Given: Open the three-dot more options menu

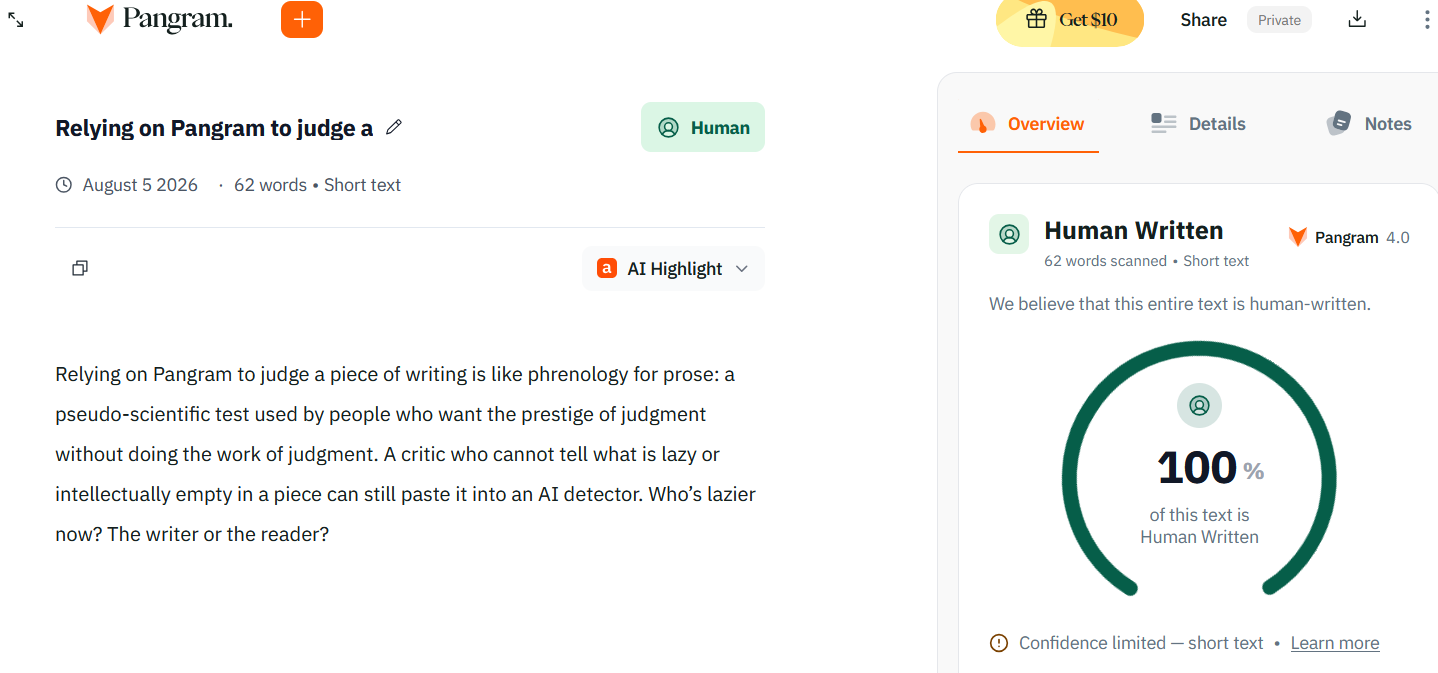Looking at the screenshot, I should (1426, 19).
